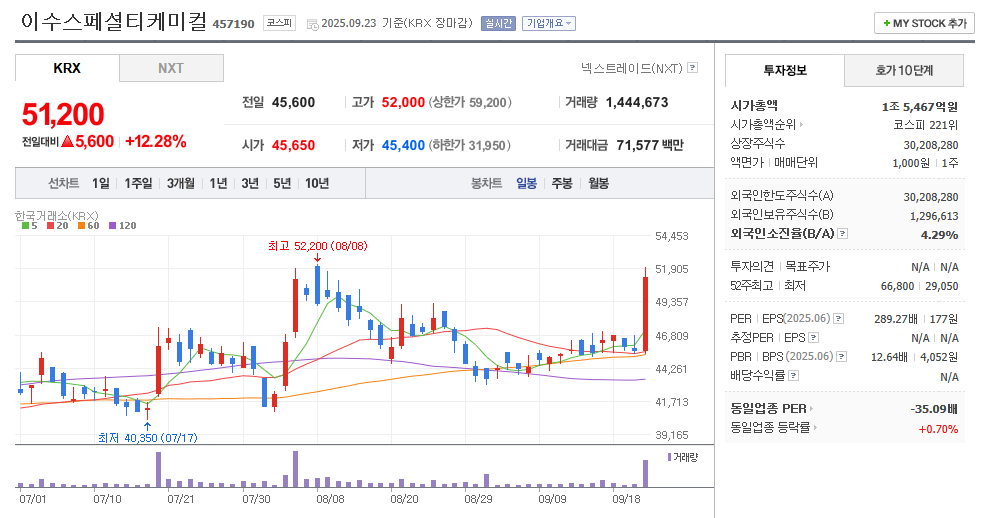Click the change percentage +12.28%
The height and width of the screenshot is (518, 984).
[x=156, y=141]
